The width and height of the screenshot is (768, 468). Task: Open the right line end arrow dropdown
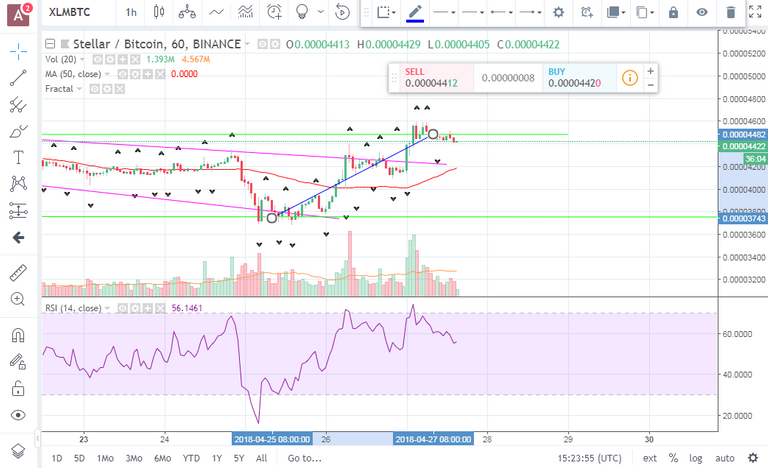[x=530, y=12]
